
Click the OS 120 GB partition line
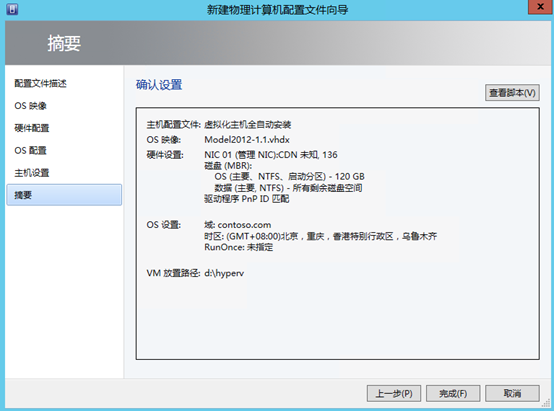(x=289, y=176)
